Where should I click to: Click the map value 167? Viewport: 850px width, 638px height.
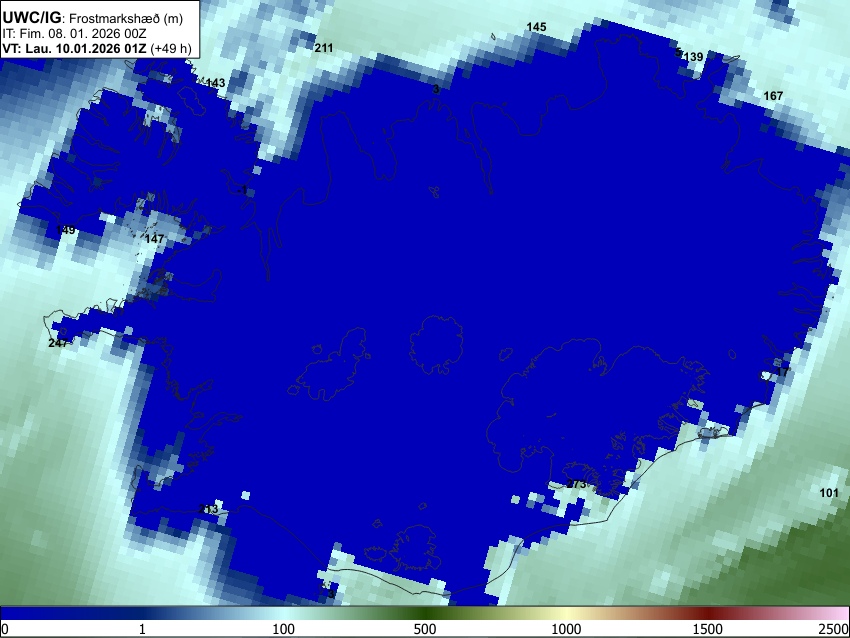pos(773,95)
